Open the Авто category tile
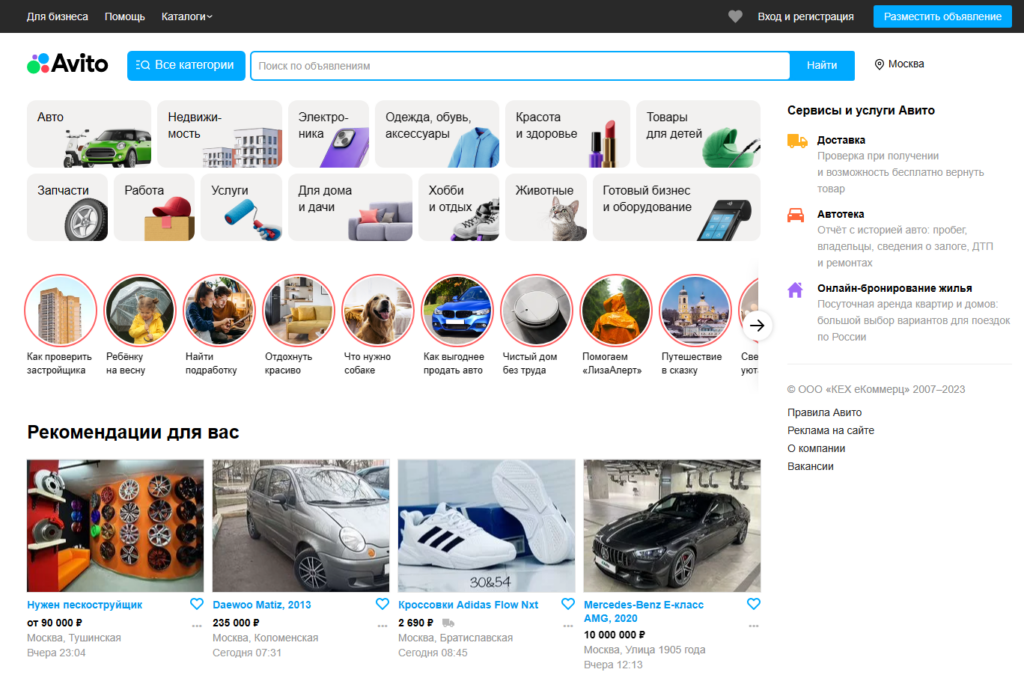1024x693 pixels. coord(89,134)
